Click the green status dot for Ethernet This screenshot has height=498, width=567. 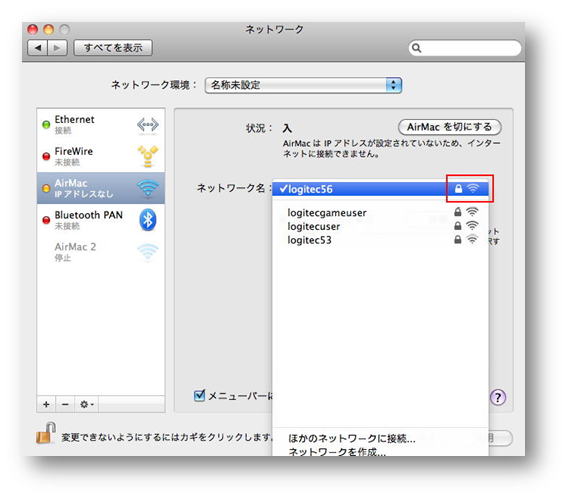point(46,125)
